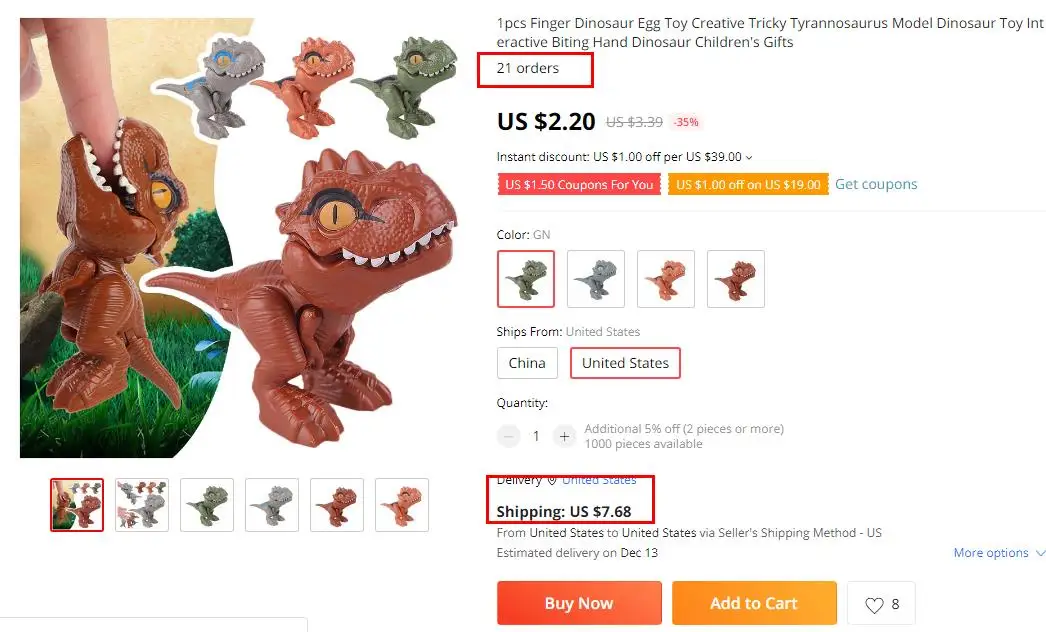Open the Get coupons link
The height and width of the screenshot is (632, 1046).
pos(876,184)
